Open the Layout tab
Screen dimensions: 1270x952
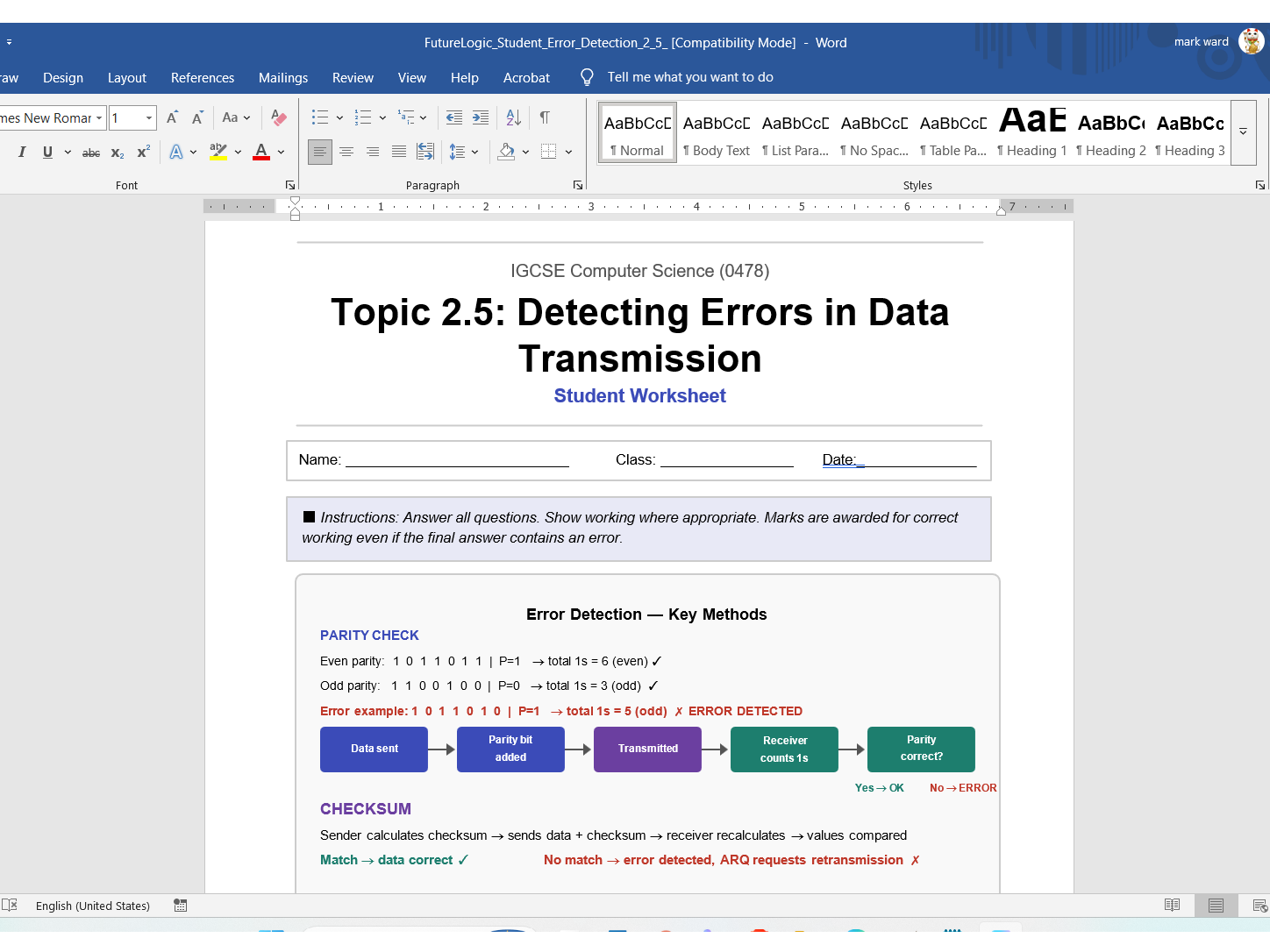(127, 77)
